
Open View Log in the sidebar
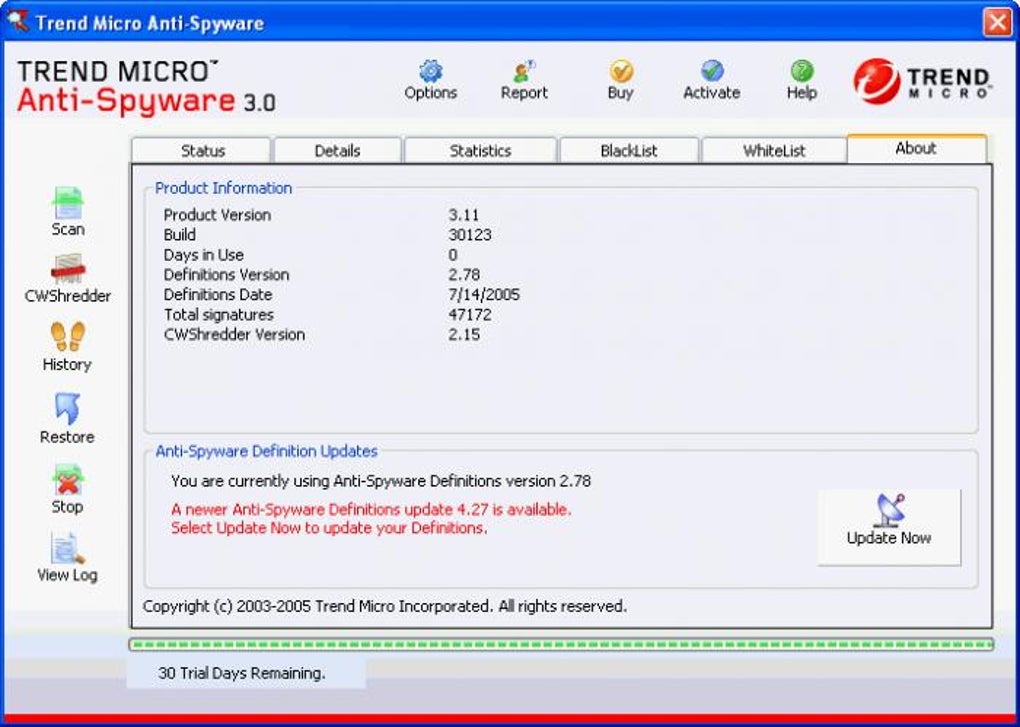pyautogui.click(x=68, y=557)
